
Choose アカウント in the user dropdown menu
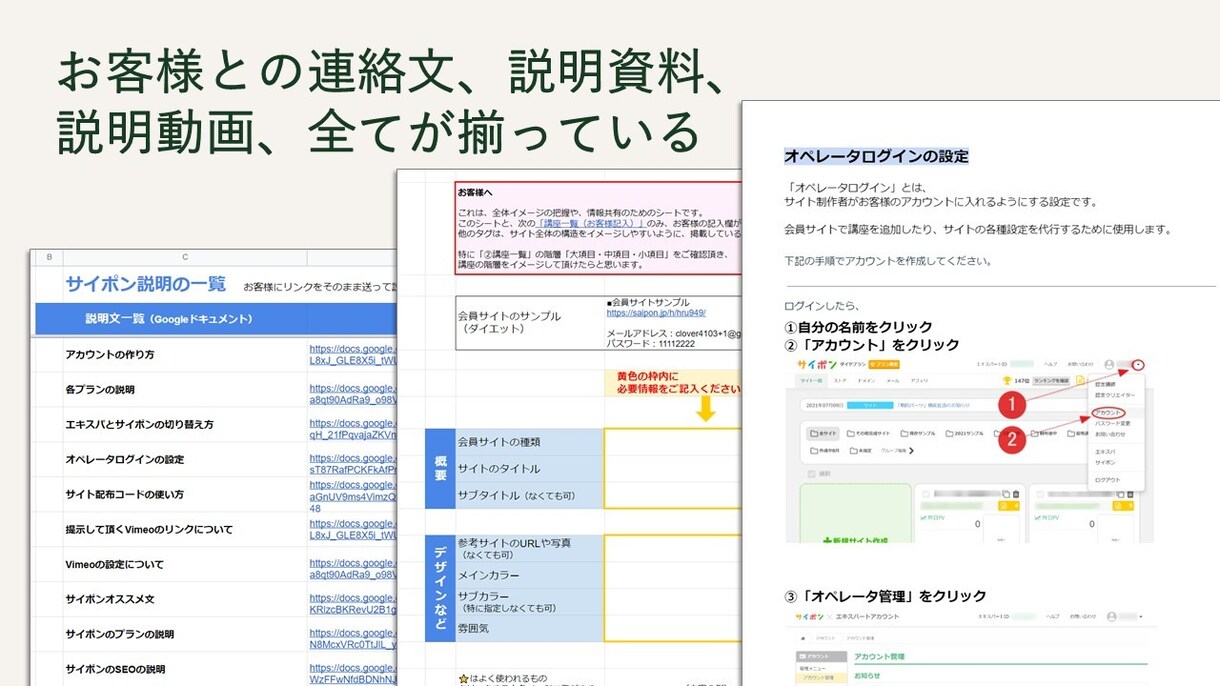tap(1109, 412)
